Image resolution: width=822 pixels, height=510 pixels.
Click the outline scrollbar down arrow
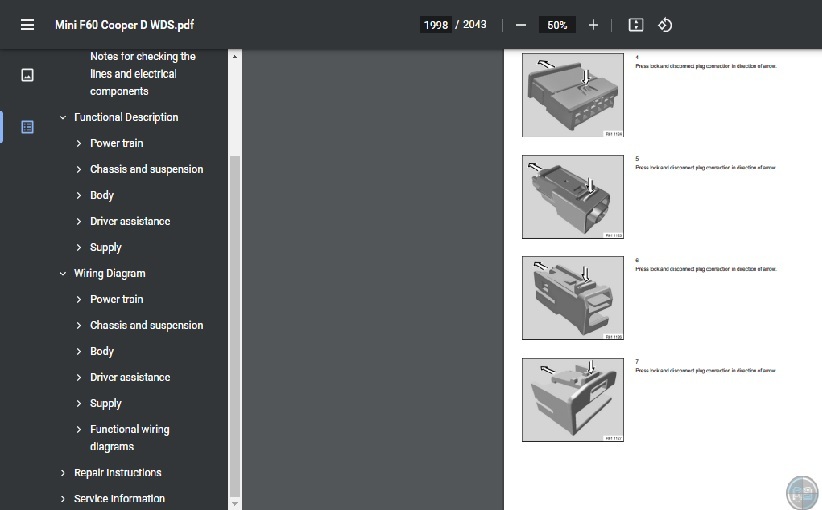point(235,504)
